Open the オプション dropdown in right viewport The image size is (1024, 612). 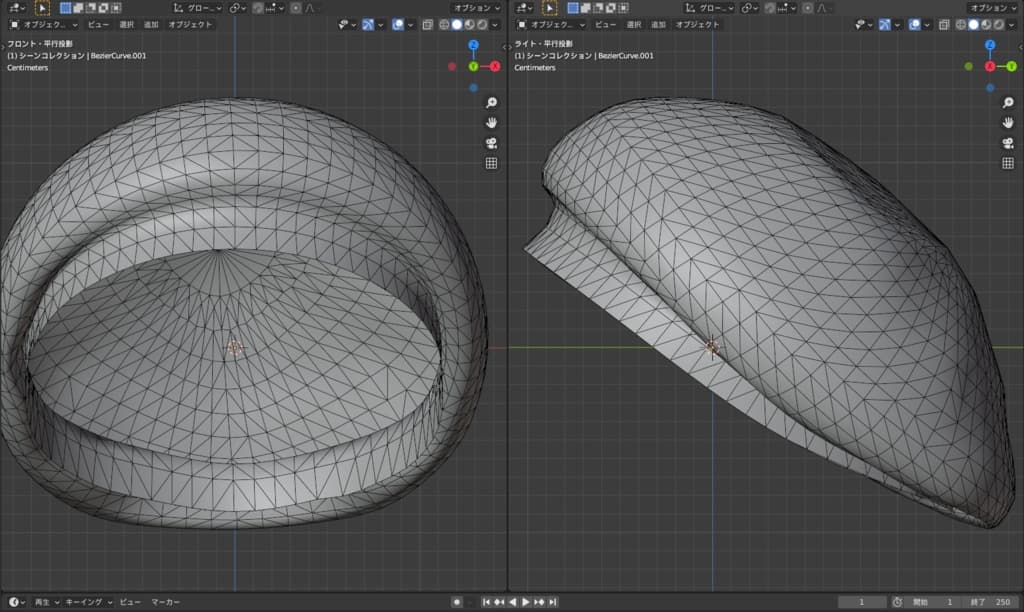coord(991,7)
